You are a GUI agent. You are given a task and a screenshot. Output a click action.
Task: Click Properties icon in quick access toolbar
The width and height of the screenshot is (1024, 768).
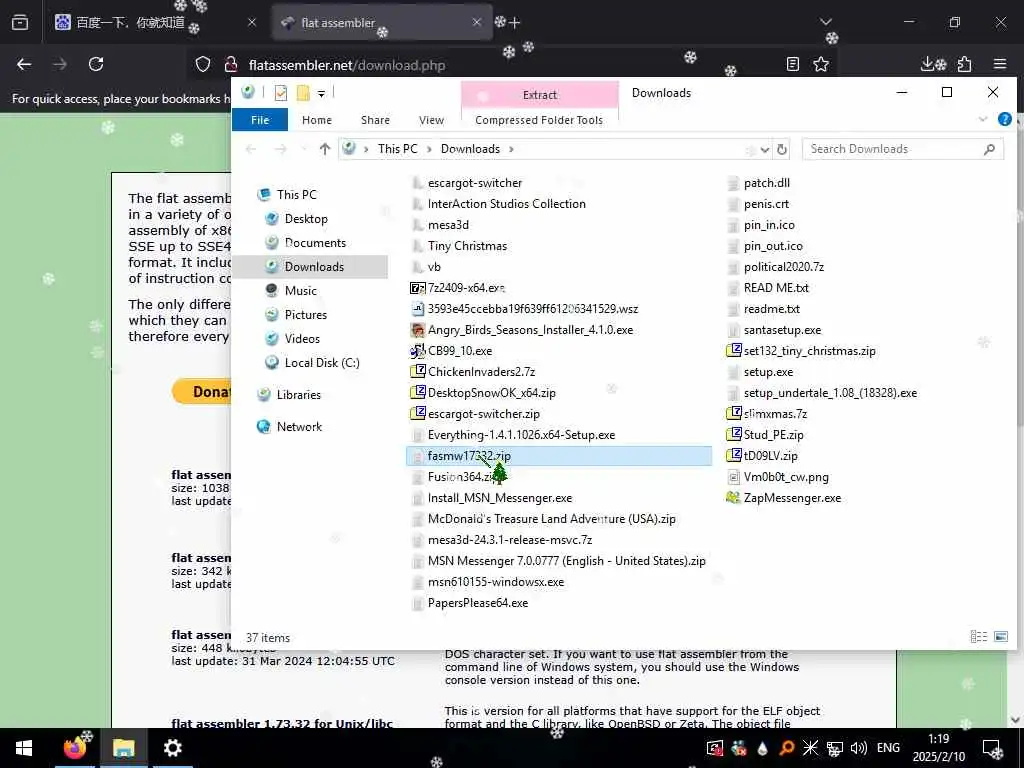tap(281, 93)
